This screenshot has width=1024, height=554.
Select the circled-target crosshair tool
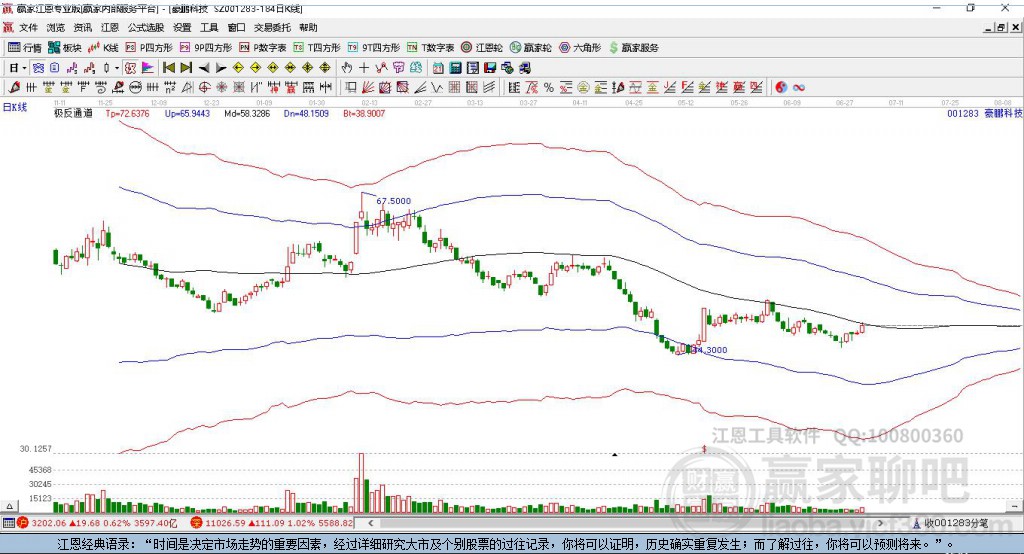click(204, 87)
